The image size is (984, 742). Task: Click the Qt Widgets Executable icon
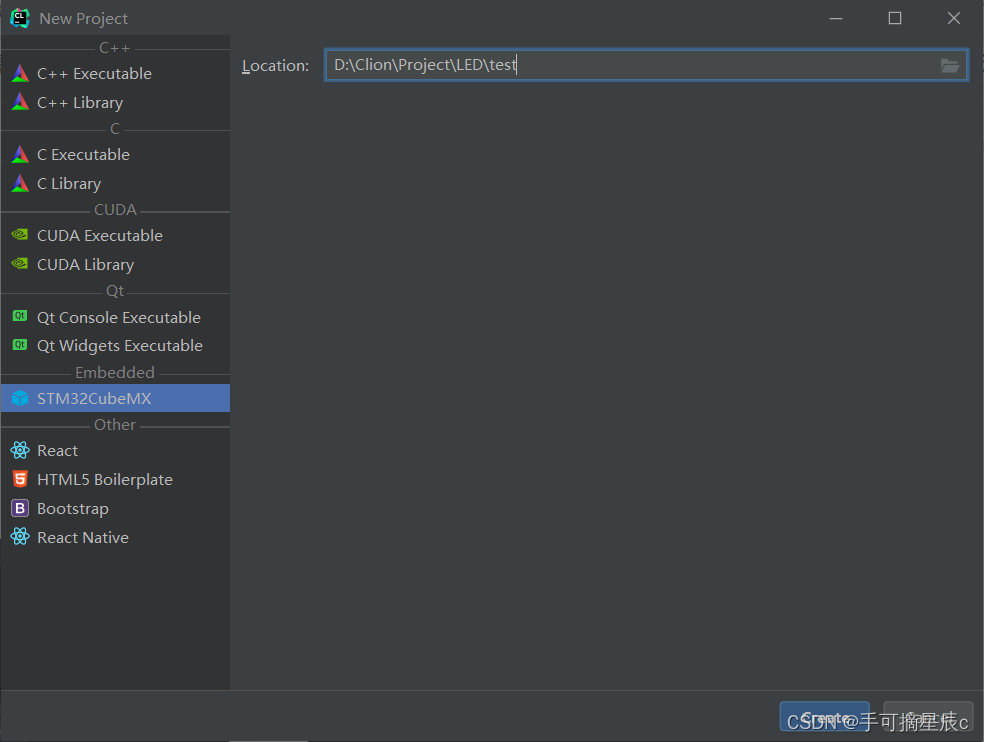pos(20,345)
